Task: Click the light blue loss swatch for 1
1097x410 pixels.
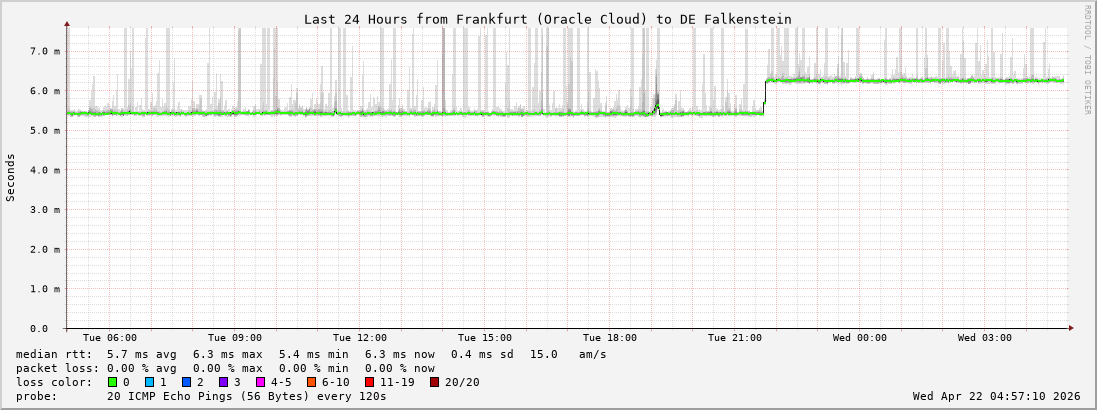Action: [x=149, y=382]
